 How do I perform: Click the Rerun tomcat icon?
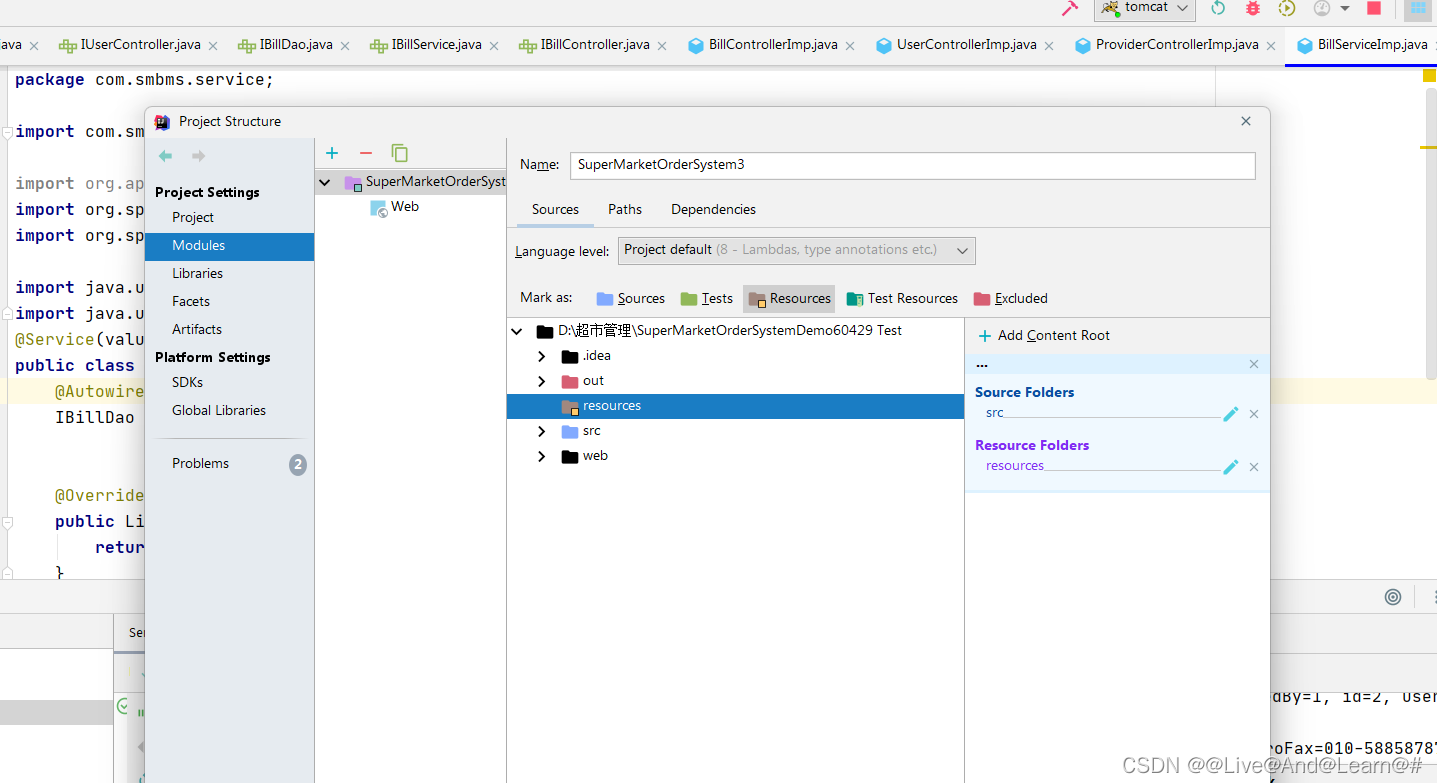point(1217,8)
